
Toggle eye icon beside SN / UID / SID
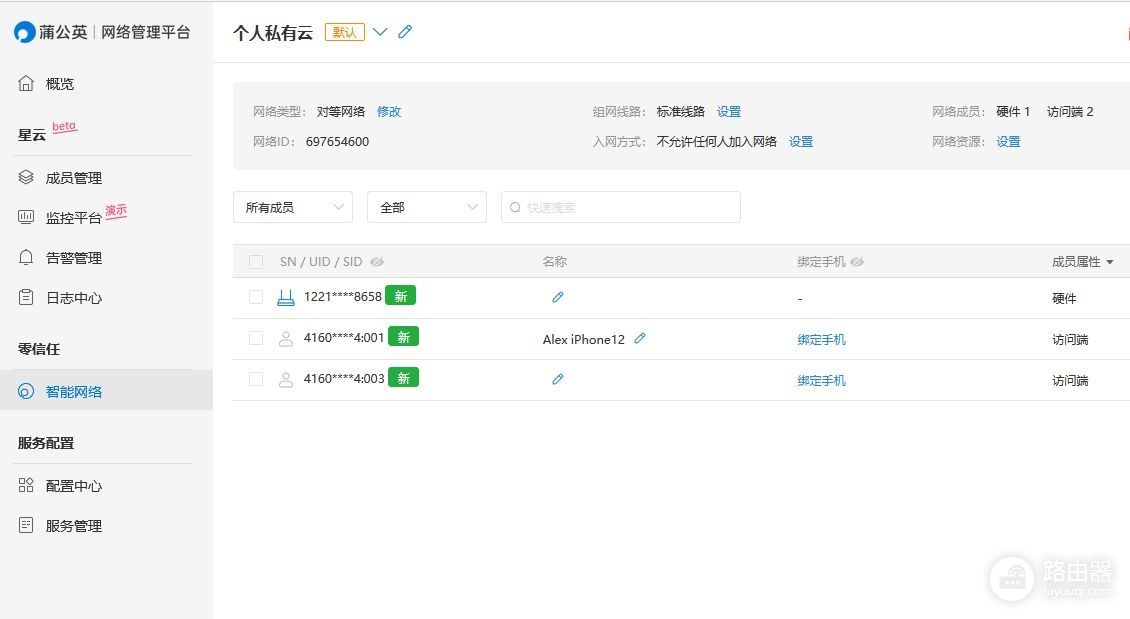pyautogui.click(x=377, y=262)
